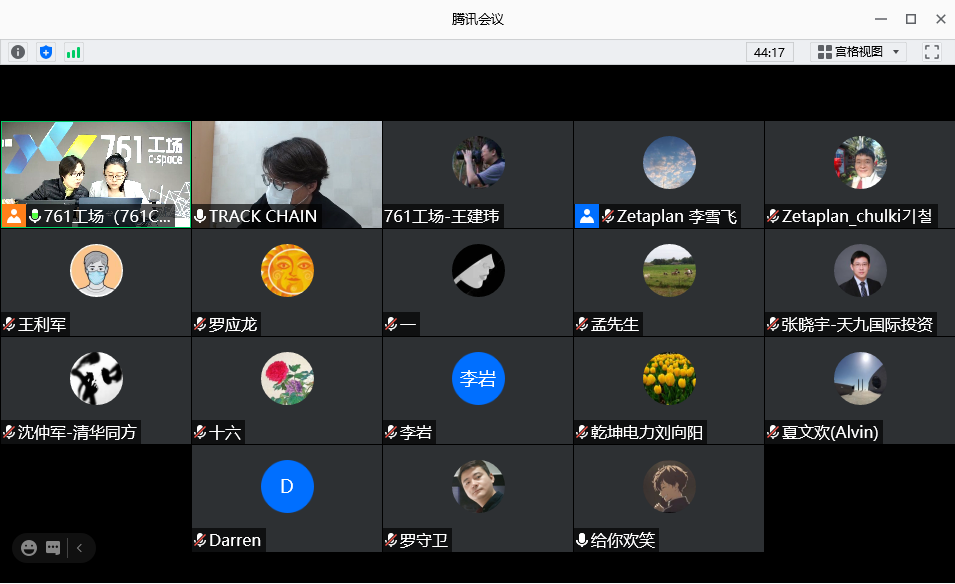Click sun face avatar of 罗应龙

pyautogui.click(x=287, y=270)
